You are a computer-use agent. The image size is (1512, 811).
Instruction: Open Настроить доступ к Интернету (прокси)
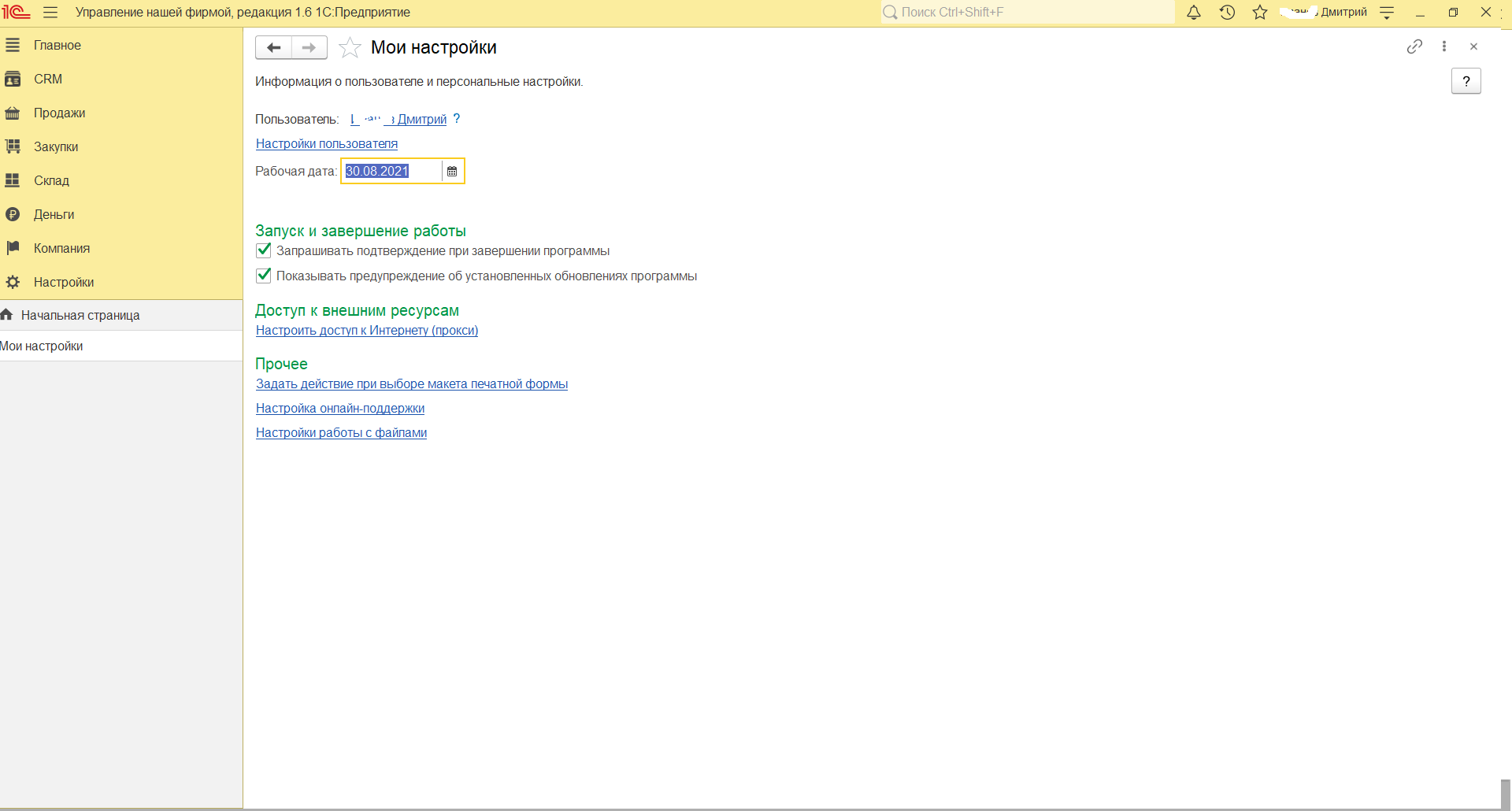pos(367,331)
